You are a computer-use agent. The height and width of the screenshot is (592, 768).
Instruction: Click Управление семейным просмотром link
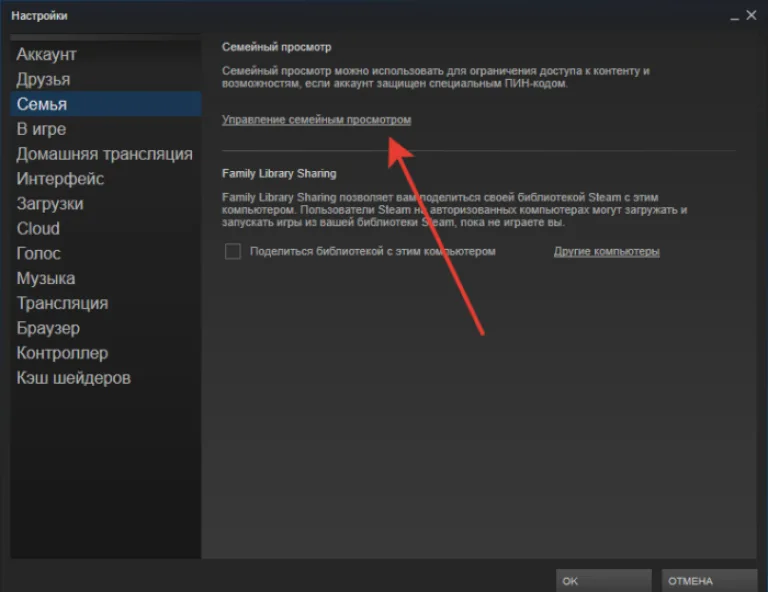pos(316,120)
